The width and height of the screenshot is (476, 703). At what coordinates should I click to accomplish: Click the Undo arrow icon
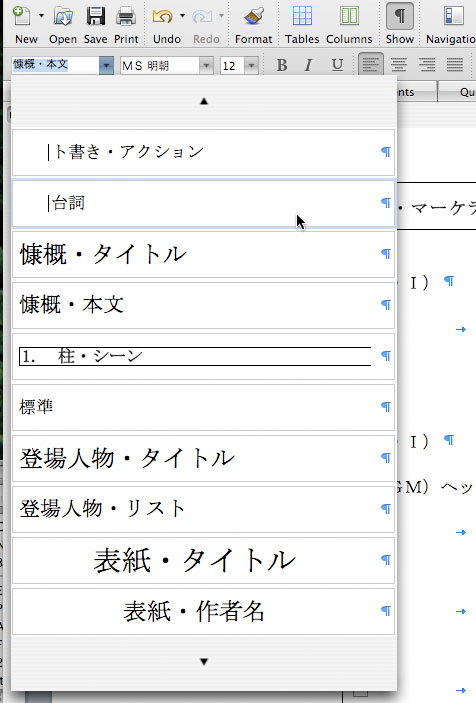coord(163,16)
